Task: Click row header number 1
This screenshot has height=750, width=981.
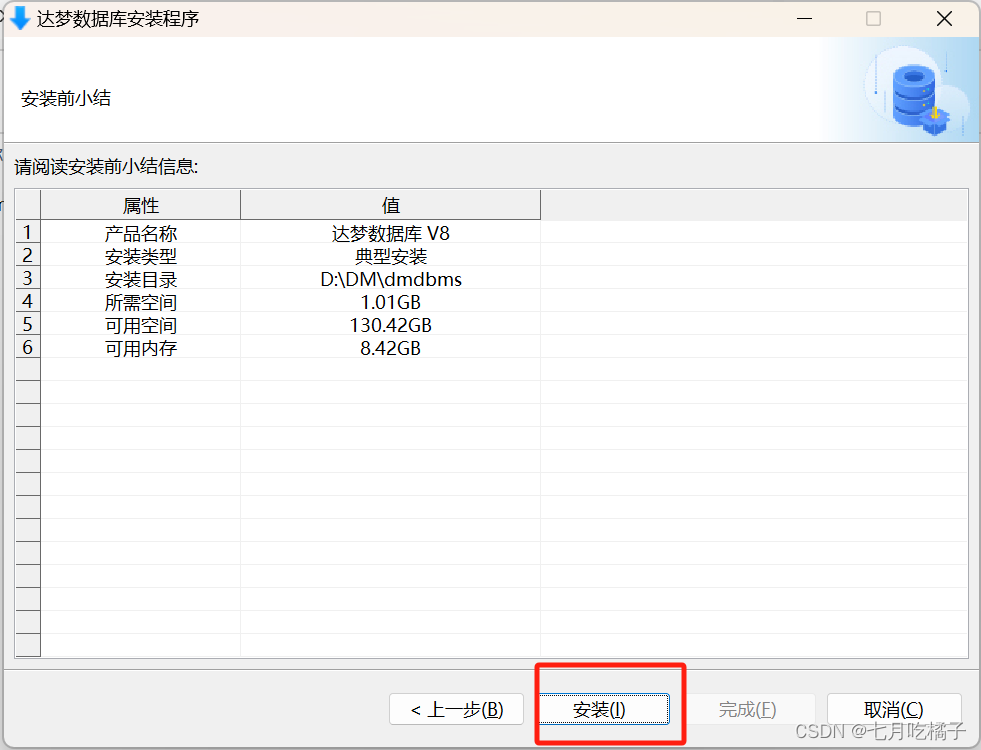Action: coord(28,233)
